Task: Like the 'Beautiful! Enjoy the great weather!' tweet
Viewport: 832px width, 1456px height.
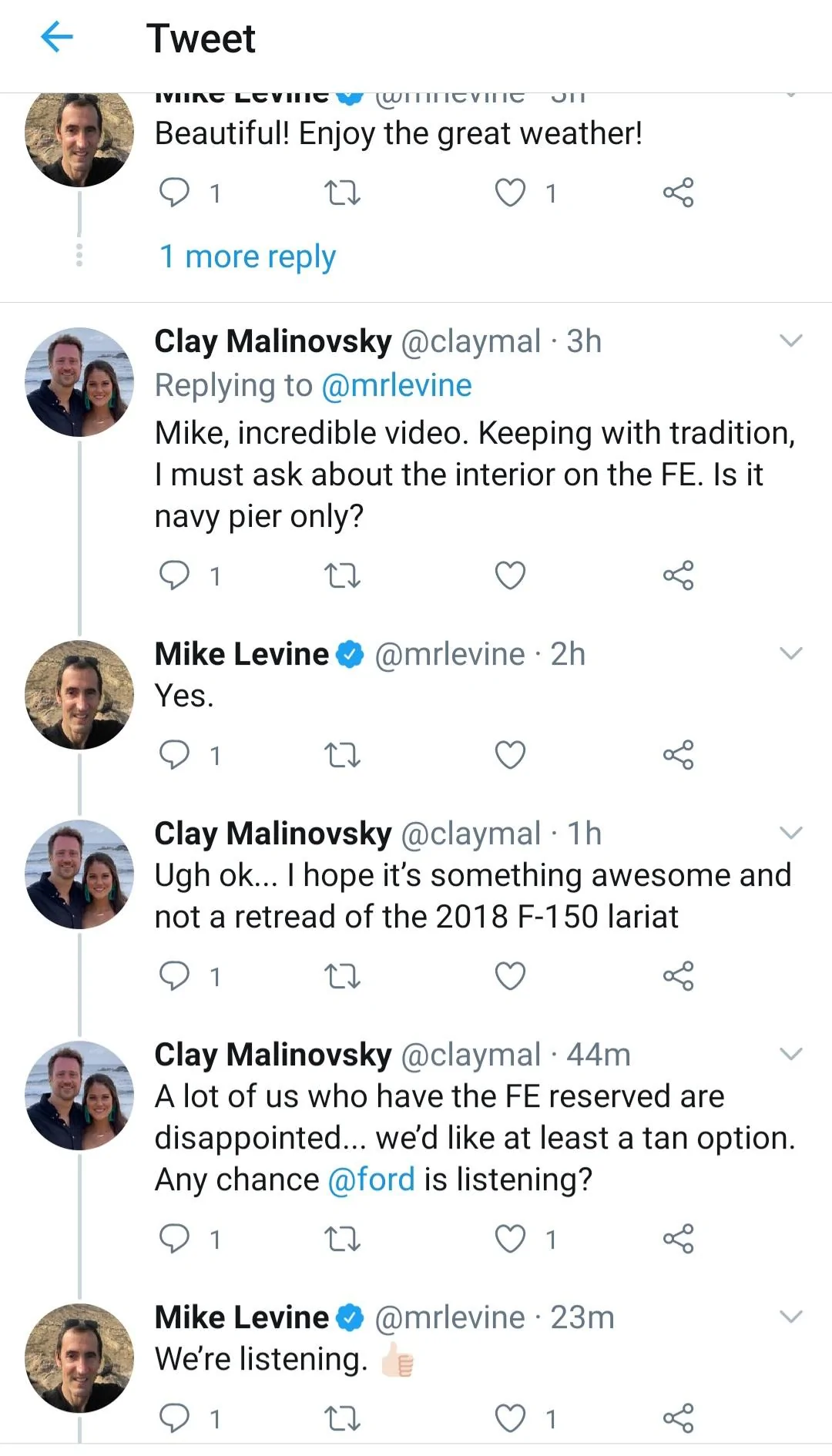Action: pos(510,193)
